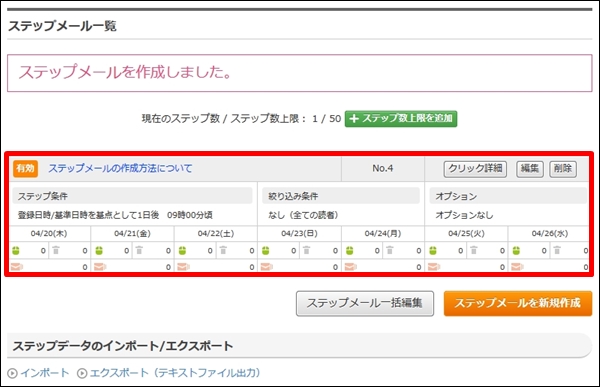Click trash icon under 04/22(土)
The image size is (600, 387).
tap(223, 250)
